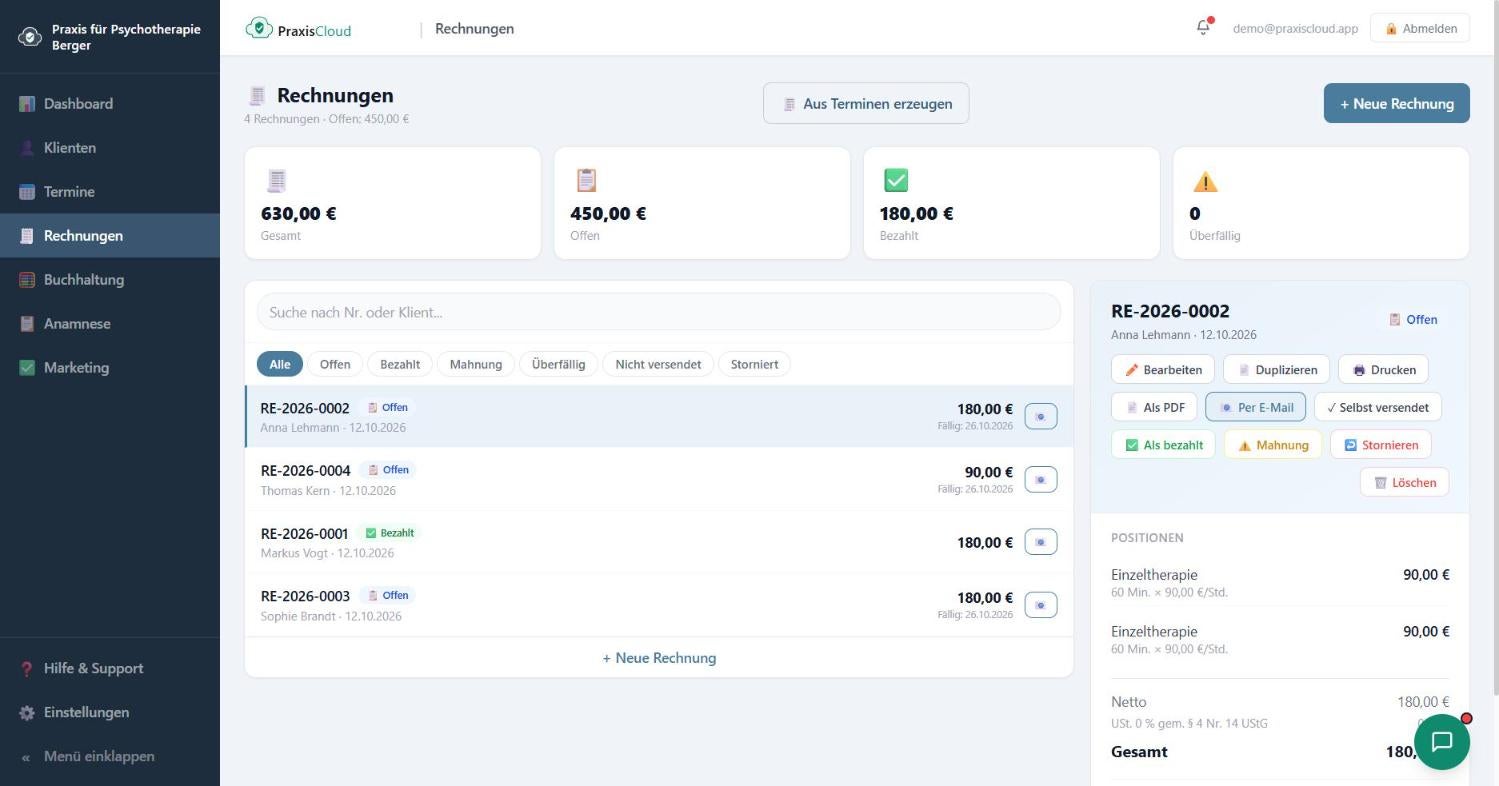Click envelope icon for RE-2026-0001 row

pyautogui.click(x=1041, y=542)
